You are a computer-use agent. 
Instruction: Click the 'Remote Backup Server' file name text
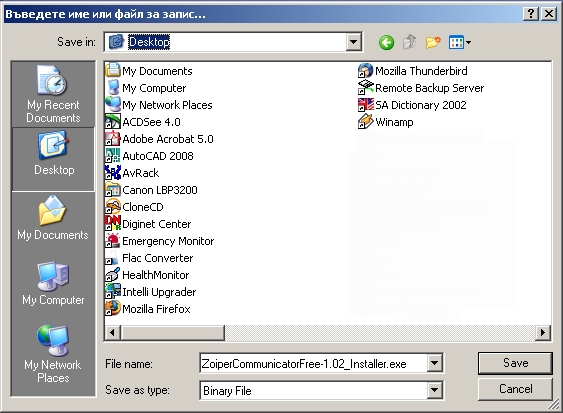[429, 88]
